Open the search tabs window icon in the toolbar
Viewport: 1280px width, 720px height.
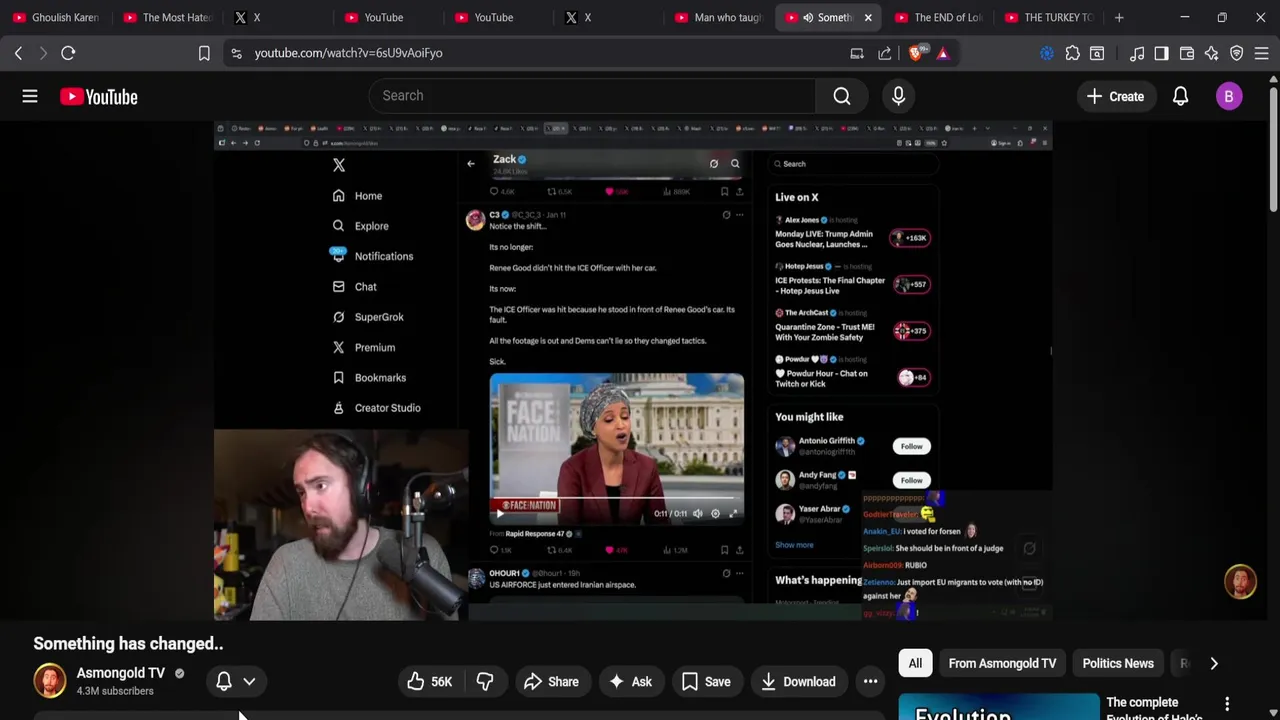click(1097, 53)
